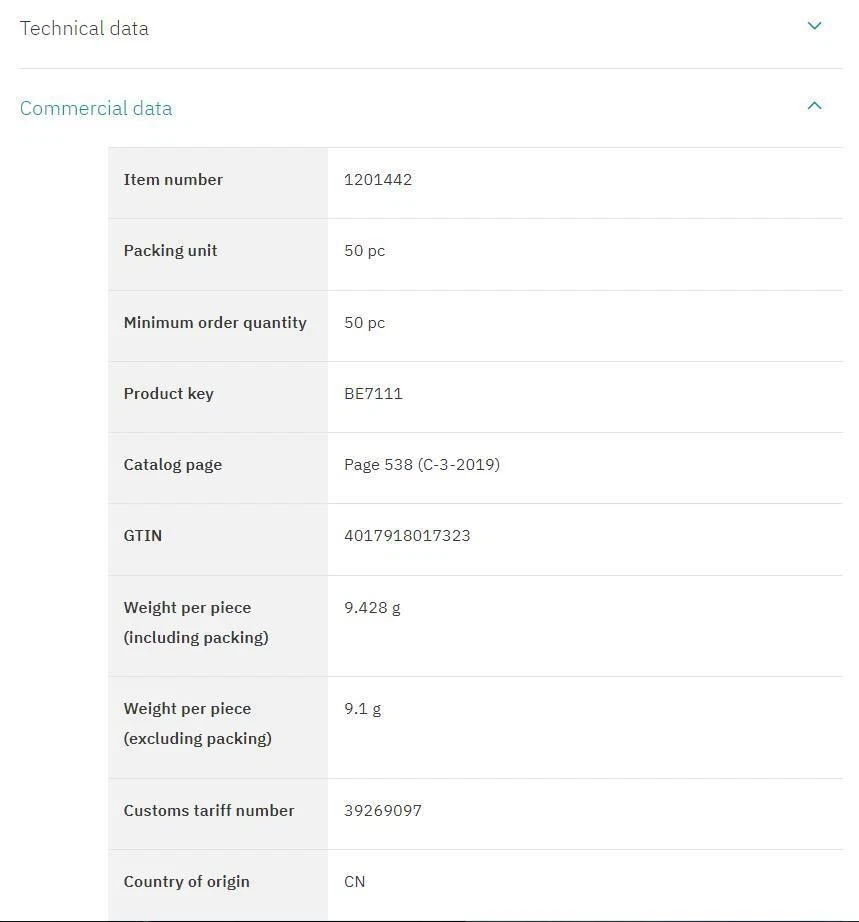The height and width of the screenshot is (922, 859).
Task: Click the 9.428 g weight value
Action: tap(372, 607)
